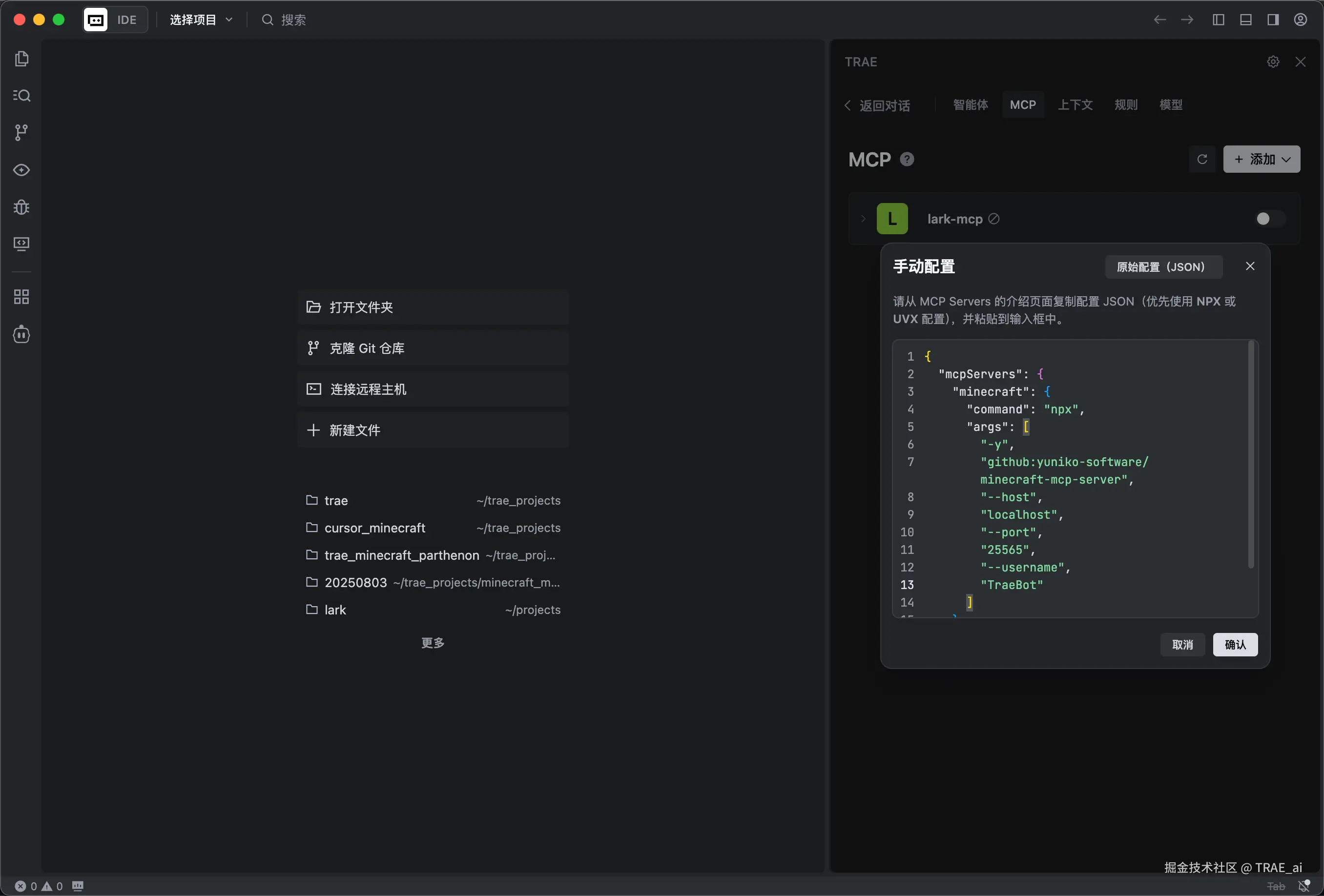Open TRAE panel settings gear

[x=1273, y=61]
